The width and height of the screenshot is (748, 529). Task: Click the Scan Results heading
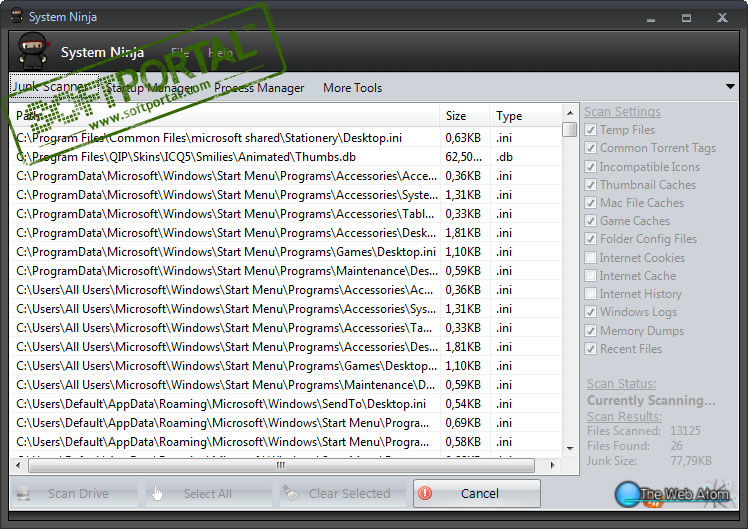[x=624, y=416]
